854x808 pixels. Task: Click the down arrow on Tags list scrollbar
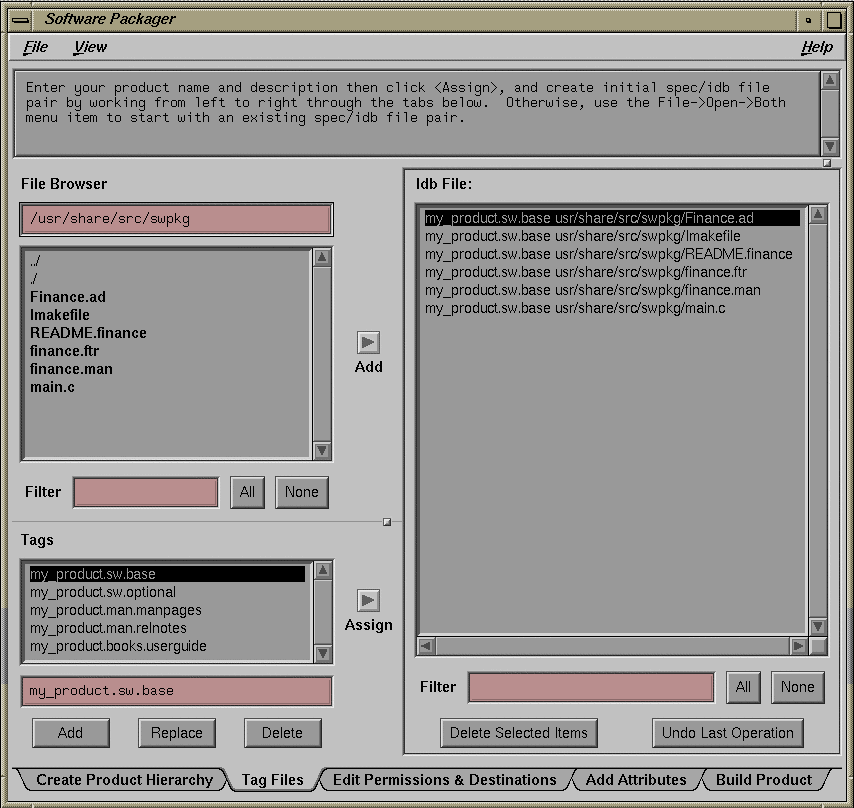321,654
